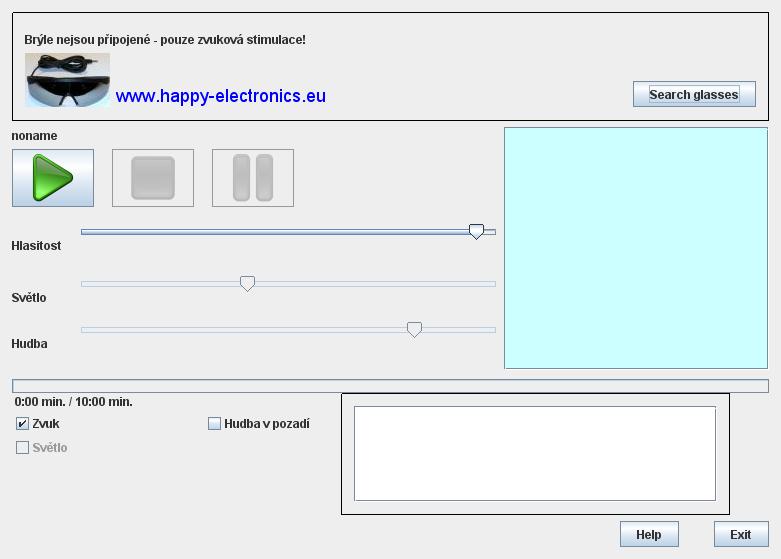Start the session with the green play button

[x=53, y=178]
